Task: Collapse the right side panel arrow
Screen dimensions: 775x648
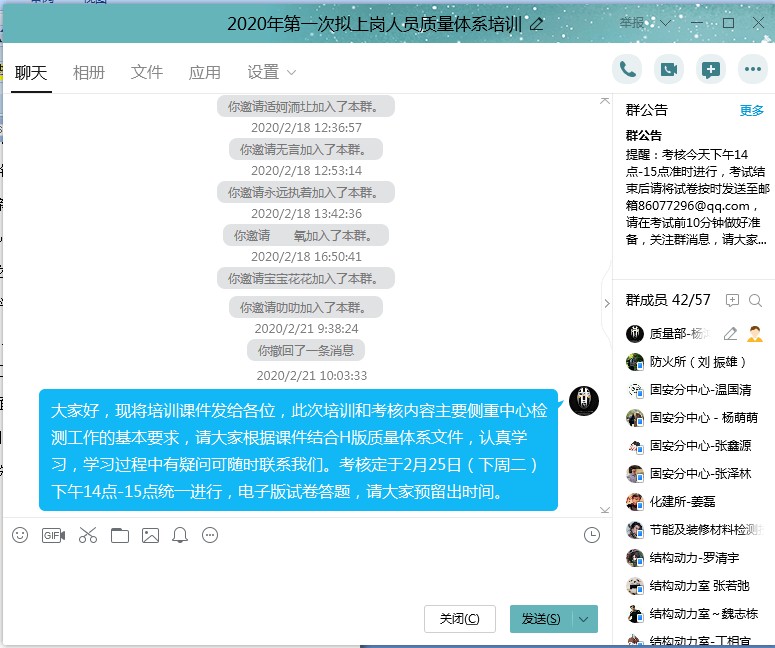Action: pos(606,303)
